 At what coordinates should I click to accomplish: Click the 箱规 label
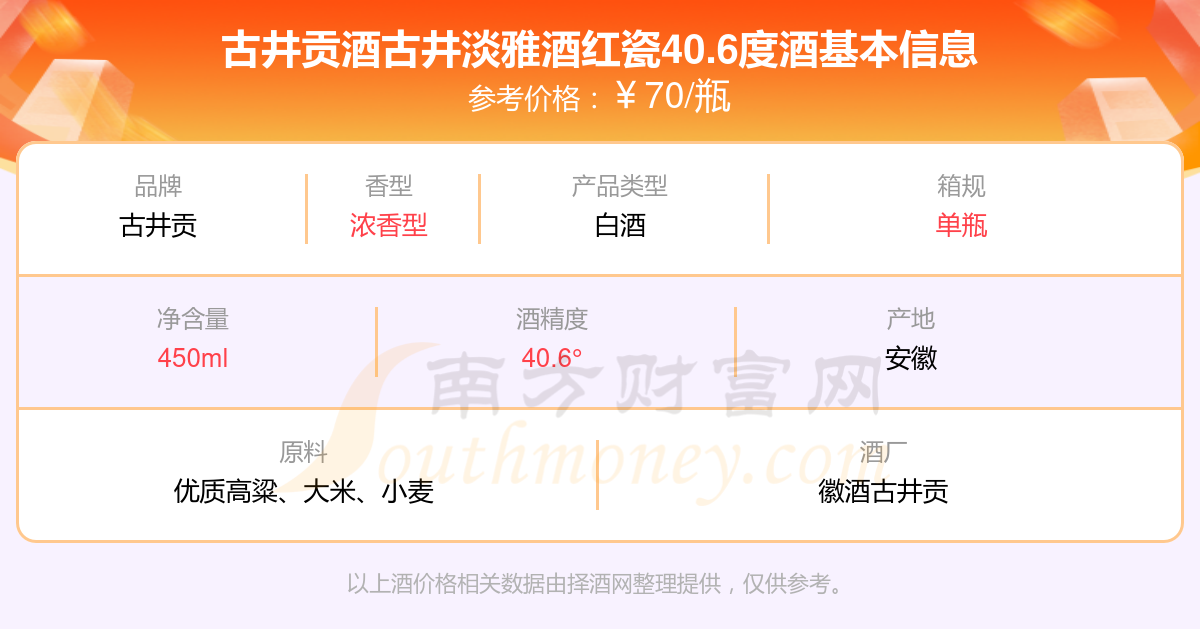click(x=961, y=186)
